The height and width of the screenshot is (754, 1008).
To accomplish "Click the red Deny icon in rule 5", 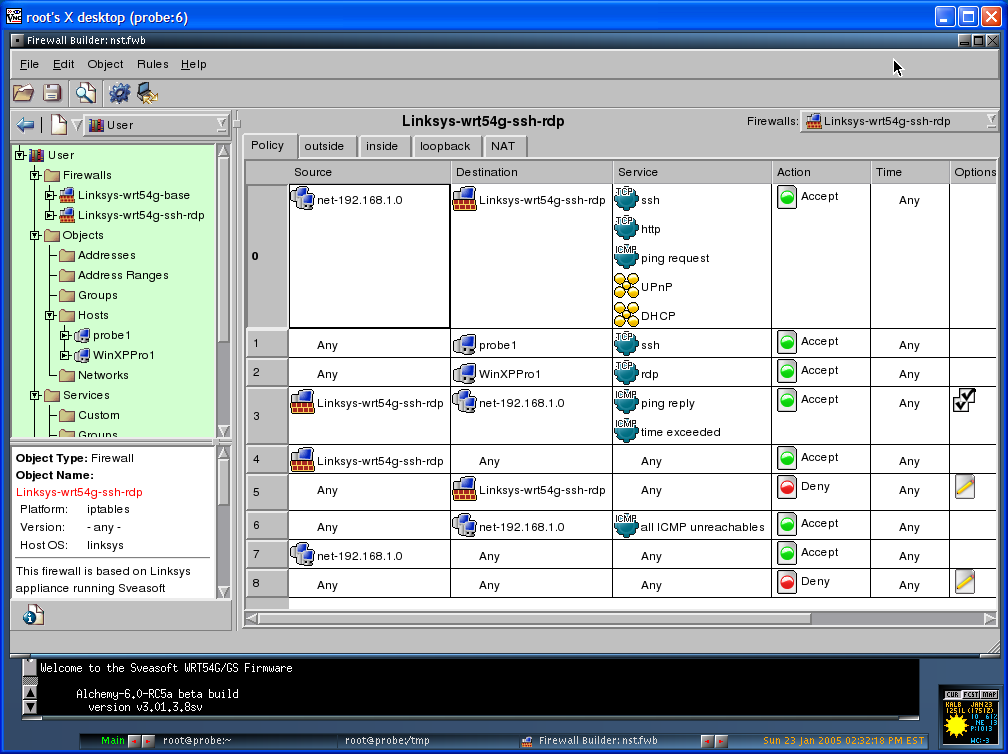I will [787, 487].
